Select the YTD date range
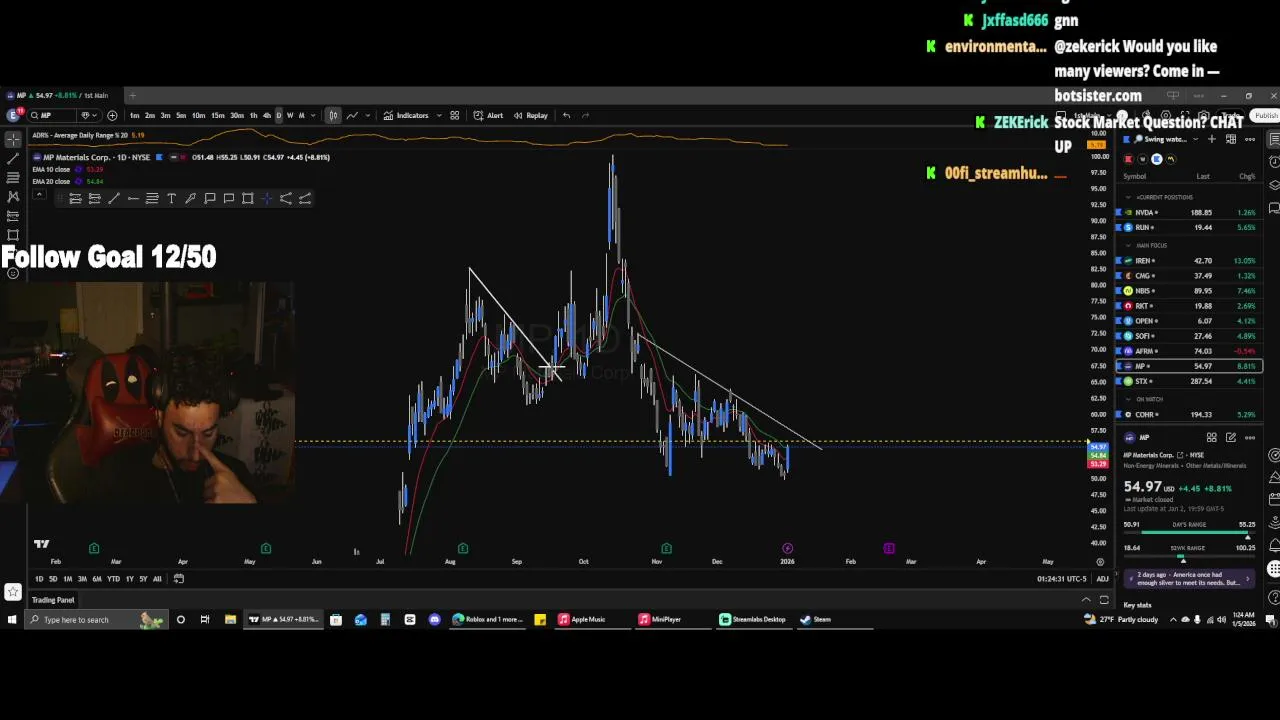The height and width of the screenshot is (720, 1280). (x=113, y=579)
